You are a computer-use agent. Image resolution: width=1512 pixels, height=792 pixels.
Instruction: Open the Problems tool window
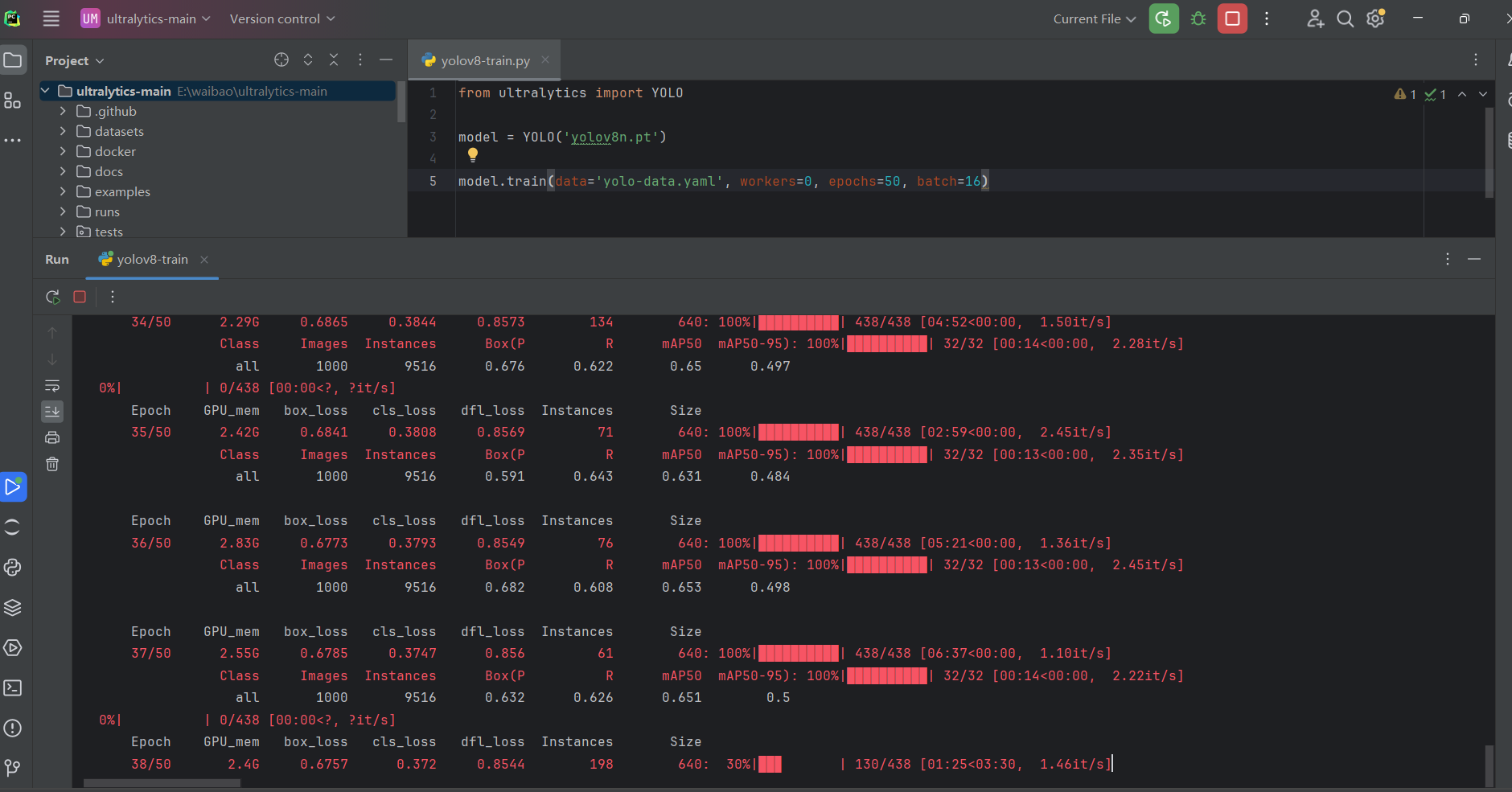pyautogui.click(x=13, y=728)
